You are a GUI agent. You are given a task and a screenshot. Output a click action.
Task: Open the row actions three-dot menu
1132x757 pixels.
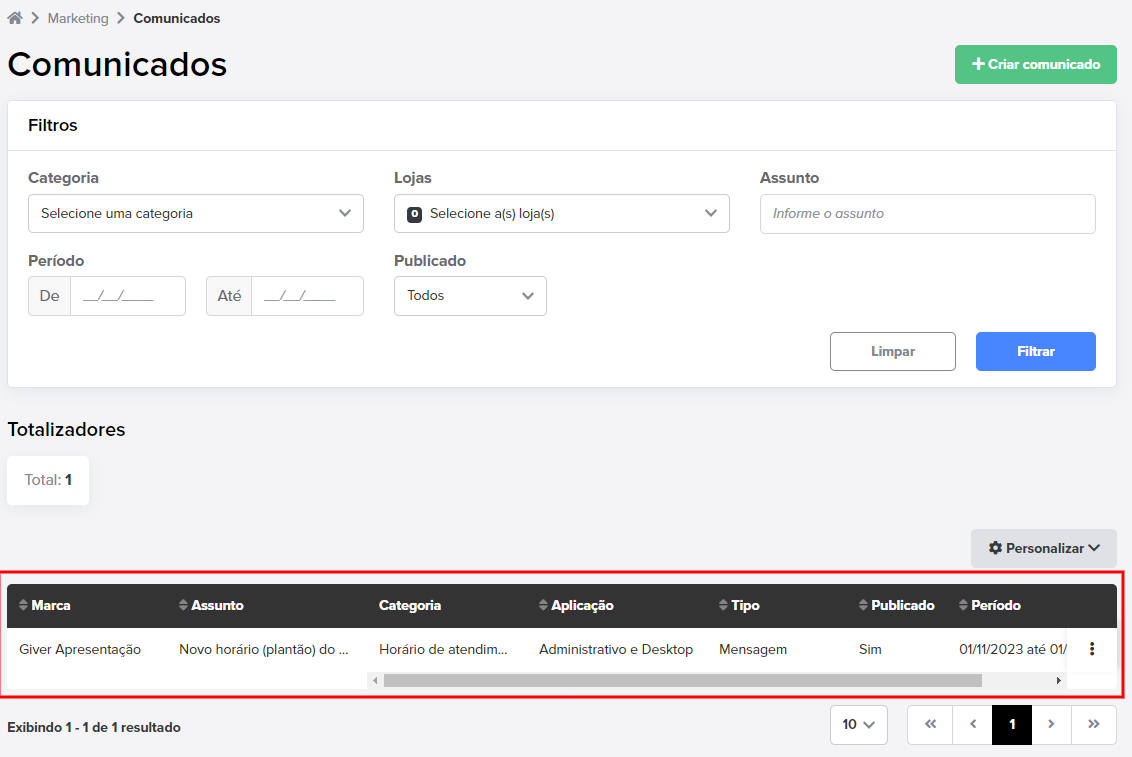1092,649
